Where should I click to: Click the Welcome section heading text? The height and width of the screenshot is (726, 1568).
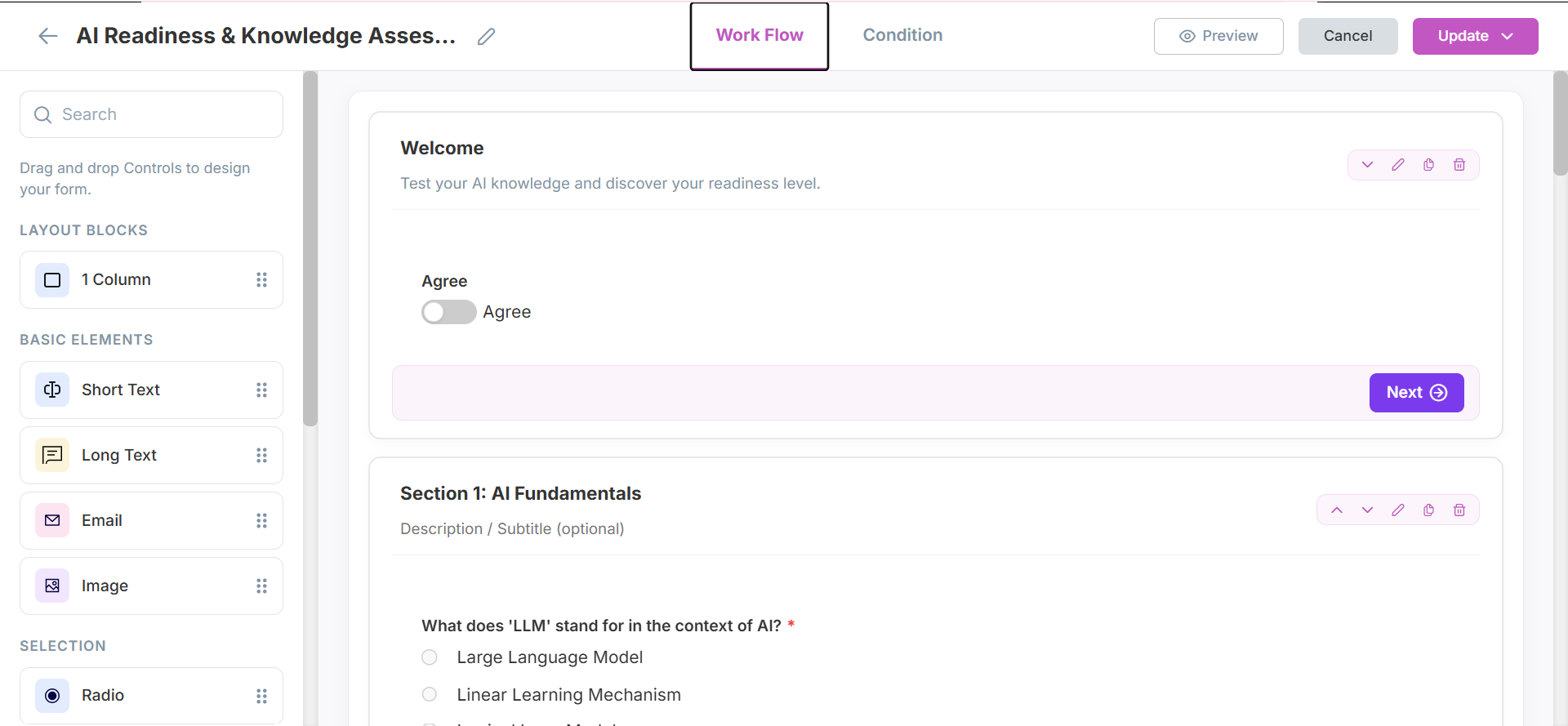(x=442, y=148)
